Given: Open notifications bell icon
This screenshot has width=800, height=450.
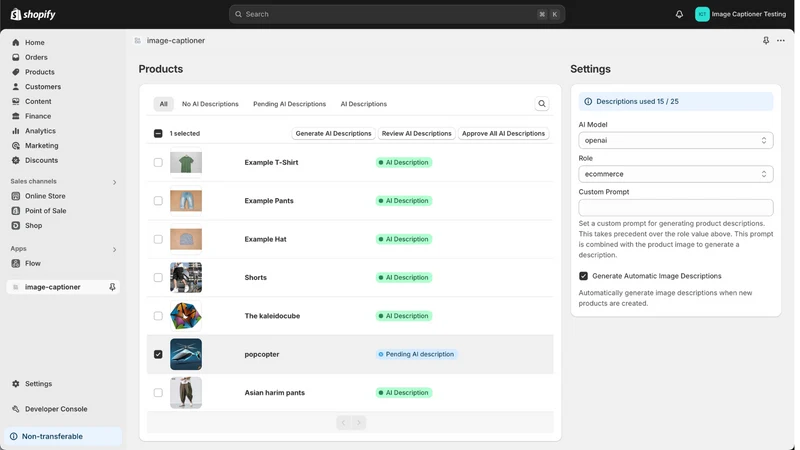Looking at the screenshot, I should point(679,14).
